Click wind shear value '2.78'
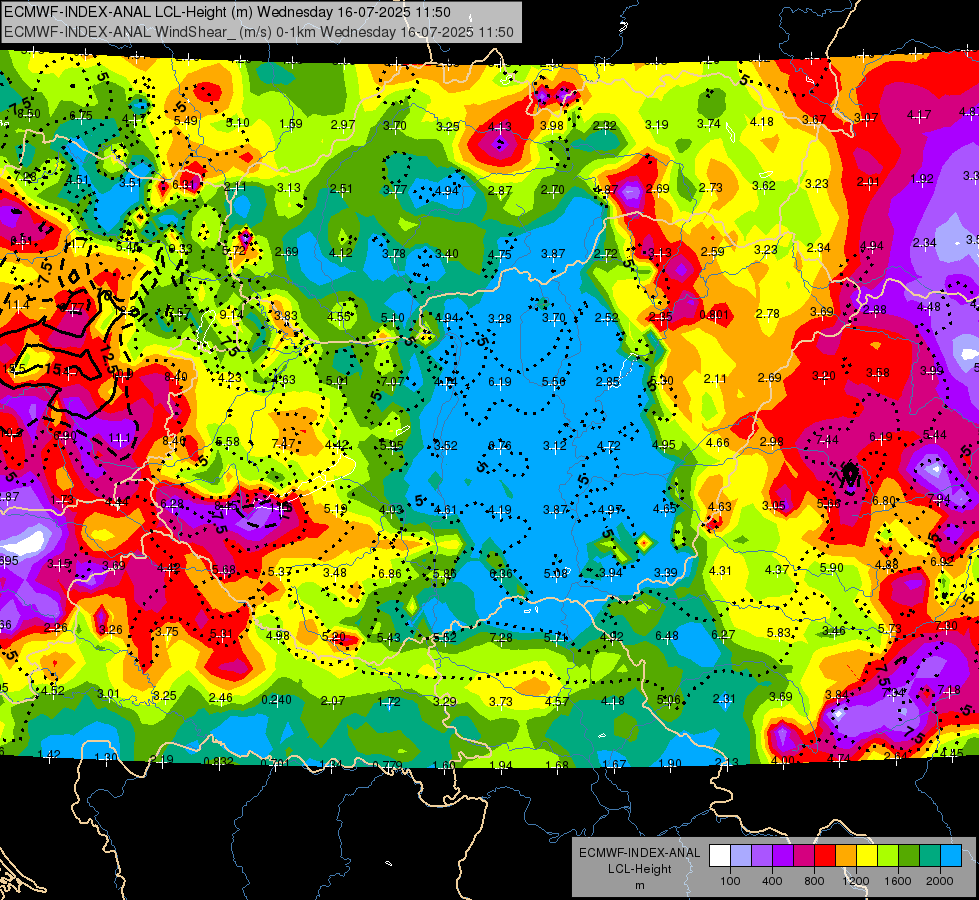Screen dimensions: 979x900 (x=767, y=313)
